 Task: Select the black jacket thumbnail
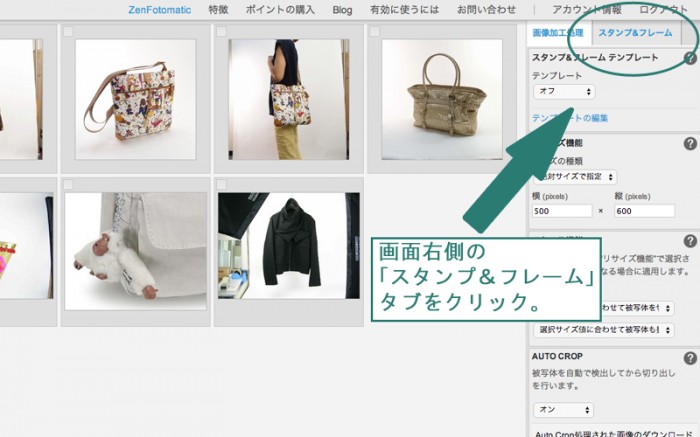click(289, 246)
